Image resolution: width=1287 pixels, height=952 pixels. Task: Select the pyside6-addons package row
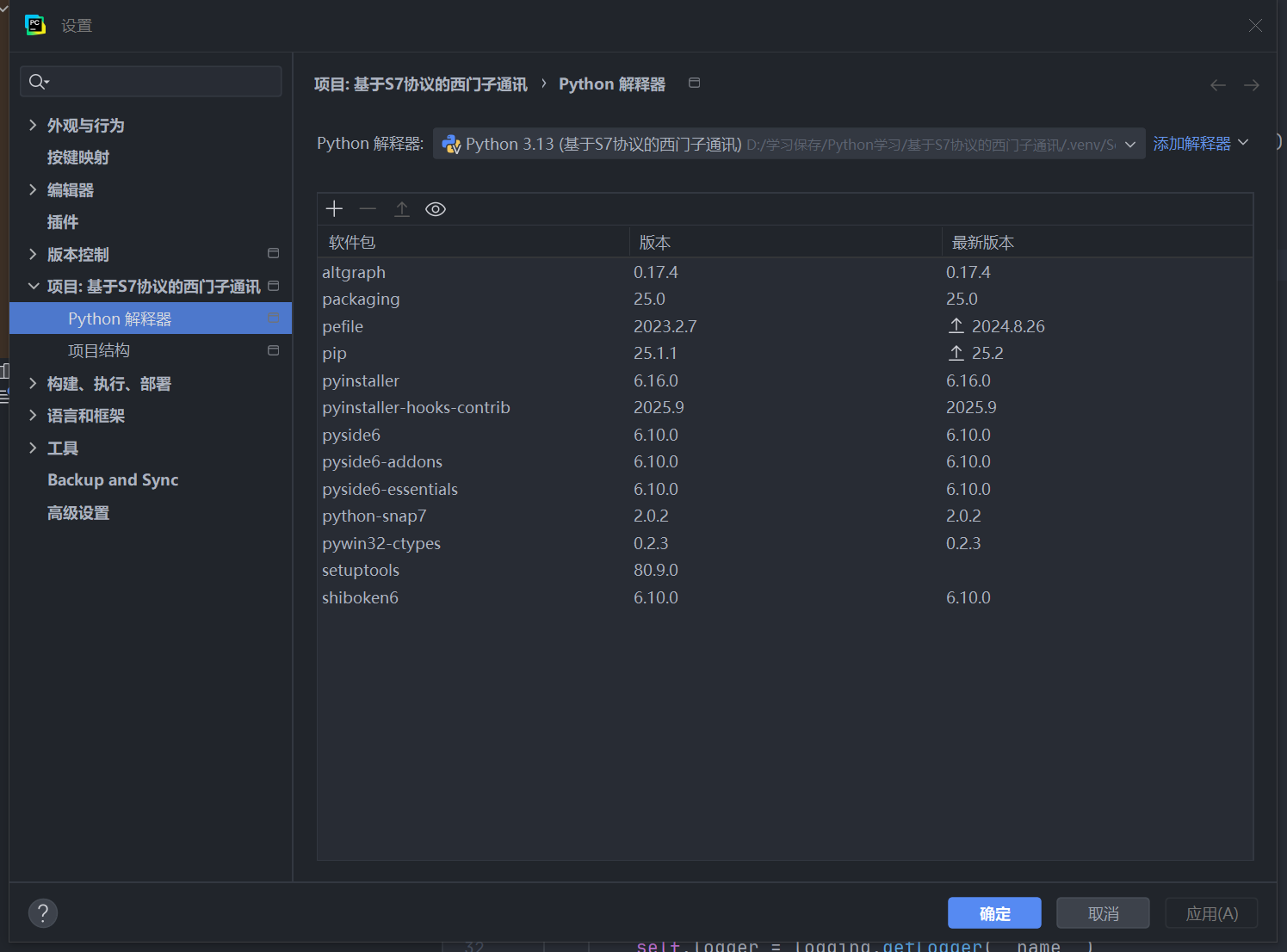click(x=785, y=461)
